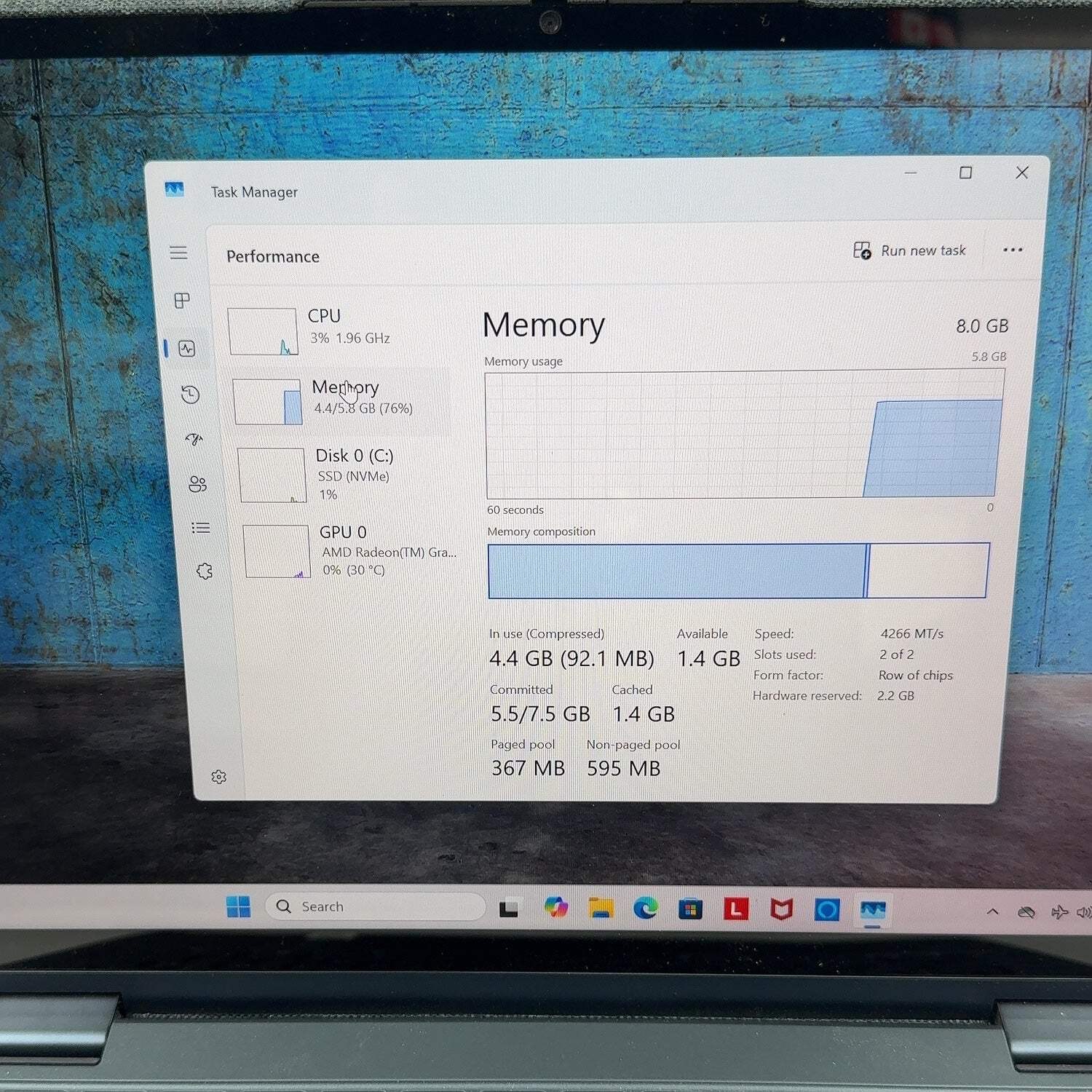The image size is (1092, 1092).
Task: Click the volume speaker tray icon
Action: click(1084, 913)
